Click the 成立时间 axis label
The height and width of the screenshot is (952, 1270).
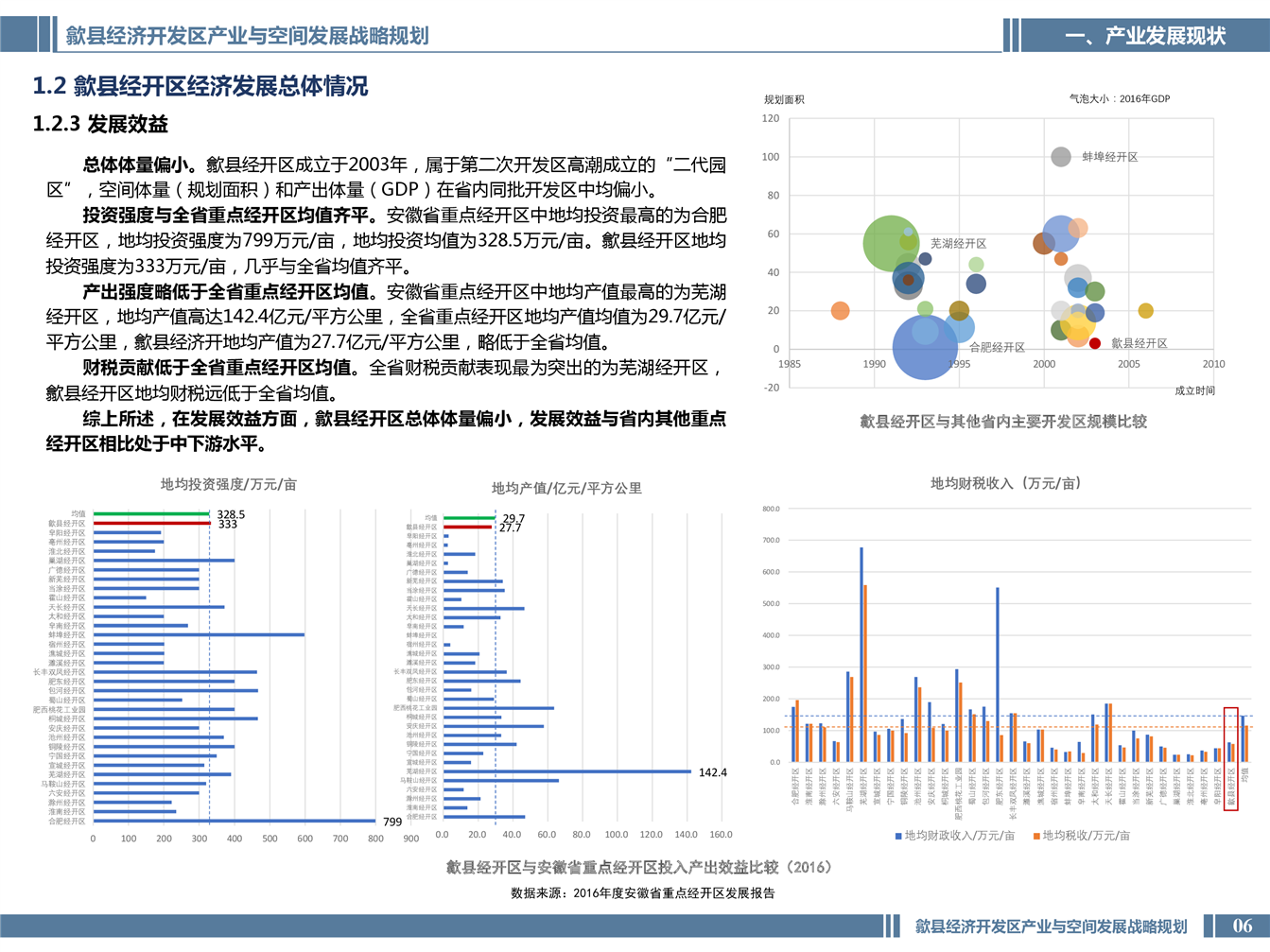pos(1194,390)
